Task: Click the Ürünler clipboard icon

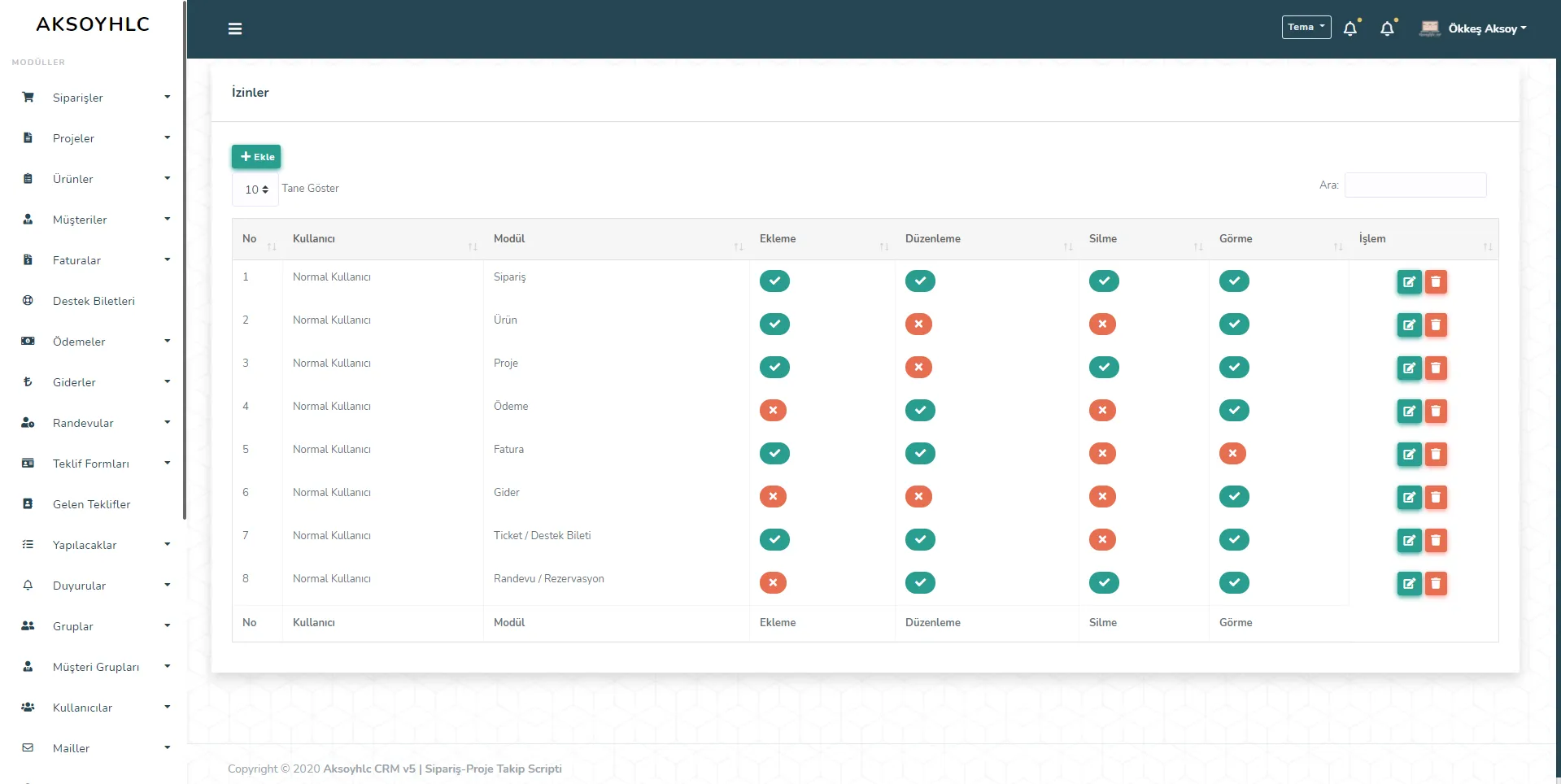Action: 28,179
